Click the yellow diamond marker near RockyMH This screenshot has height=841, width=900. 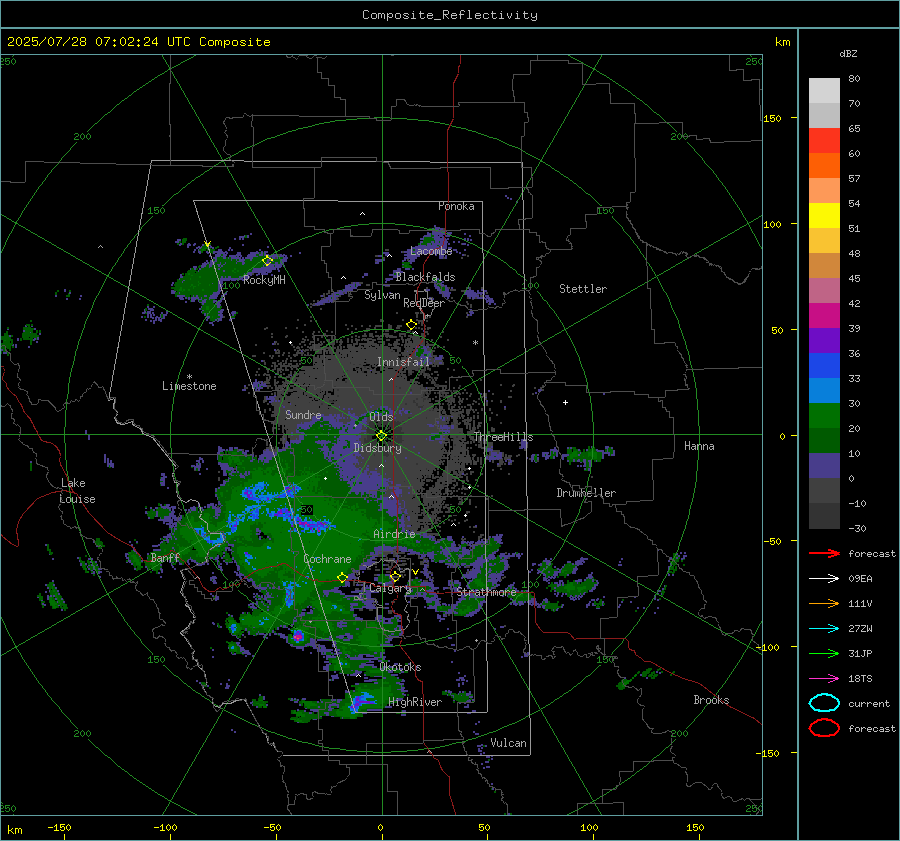click(267, 261)
